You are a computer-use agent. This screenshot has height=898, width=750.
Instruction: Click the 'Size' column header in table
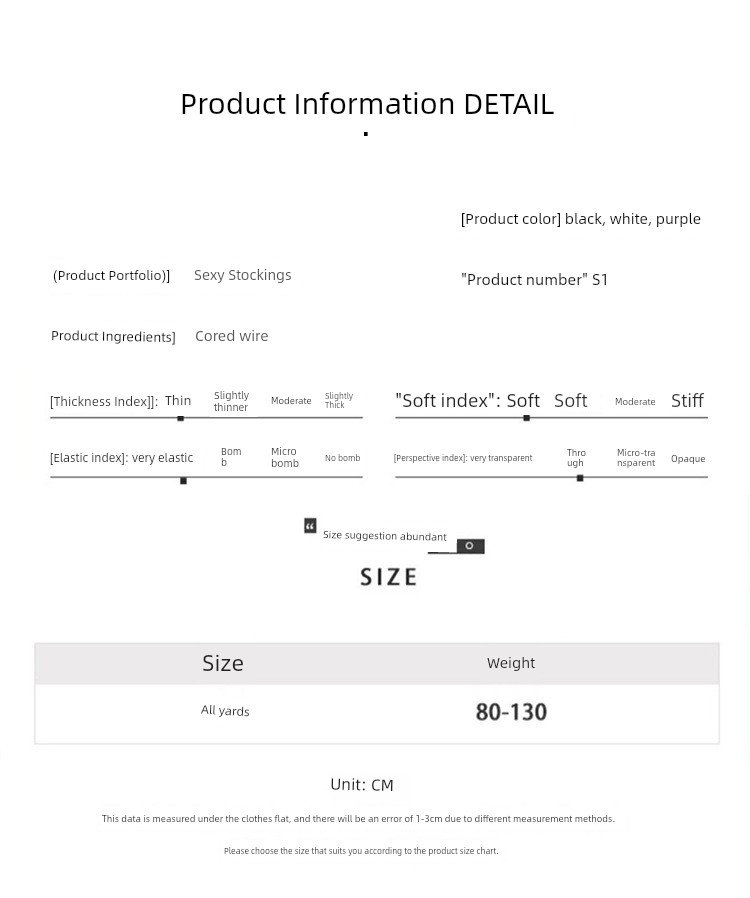click(223, 663)
